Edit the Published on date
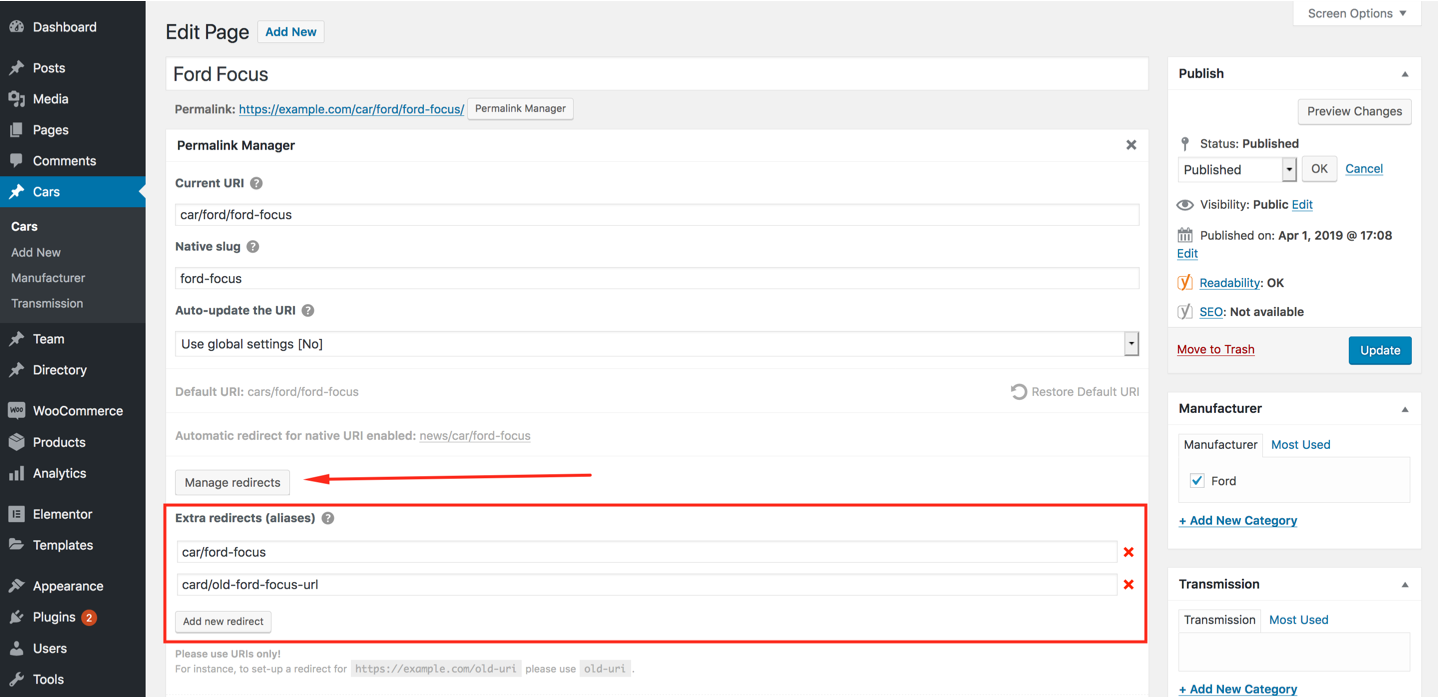The image size is (1439, 697). point(1187,254)
